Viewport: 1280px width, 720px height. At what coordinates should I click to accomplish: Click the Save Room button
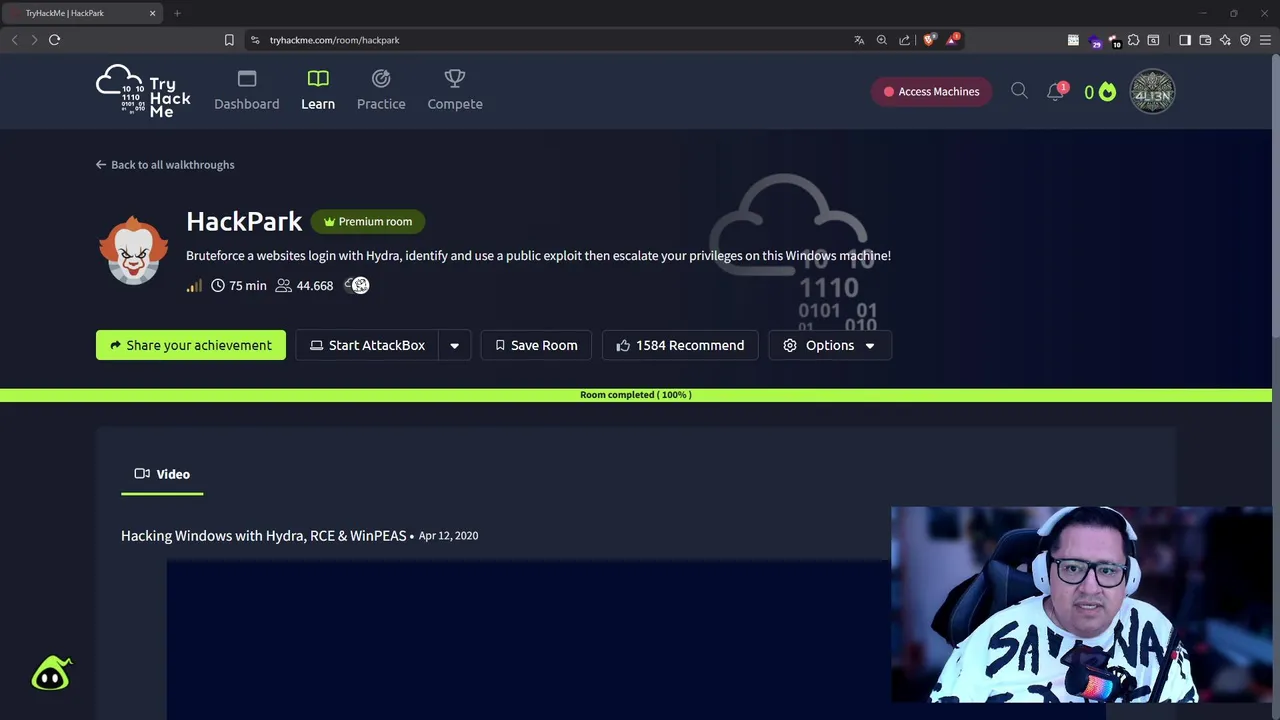click(x=536, y=345)
